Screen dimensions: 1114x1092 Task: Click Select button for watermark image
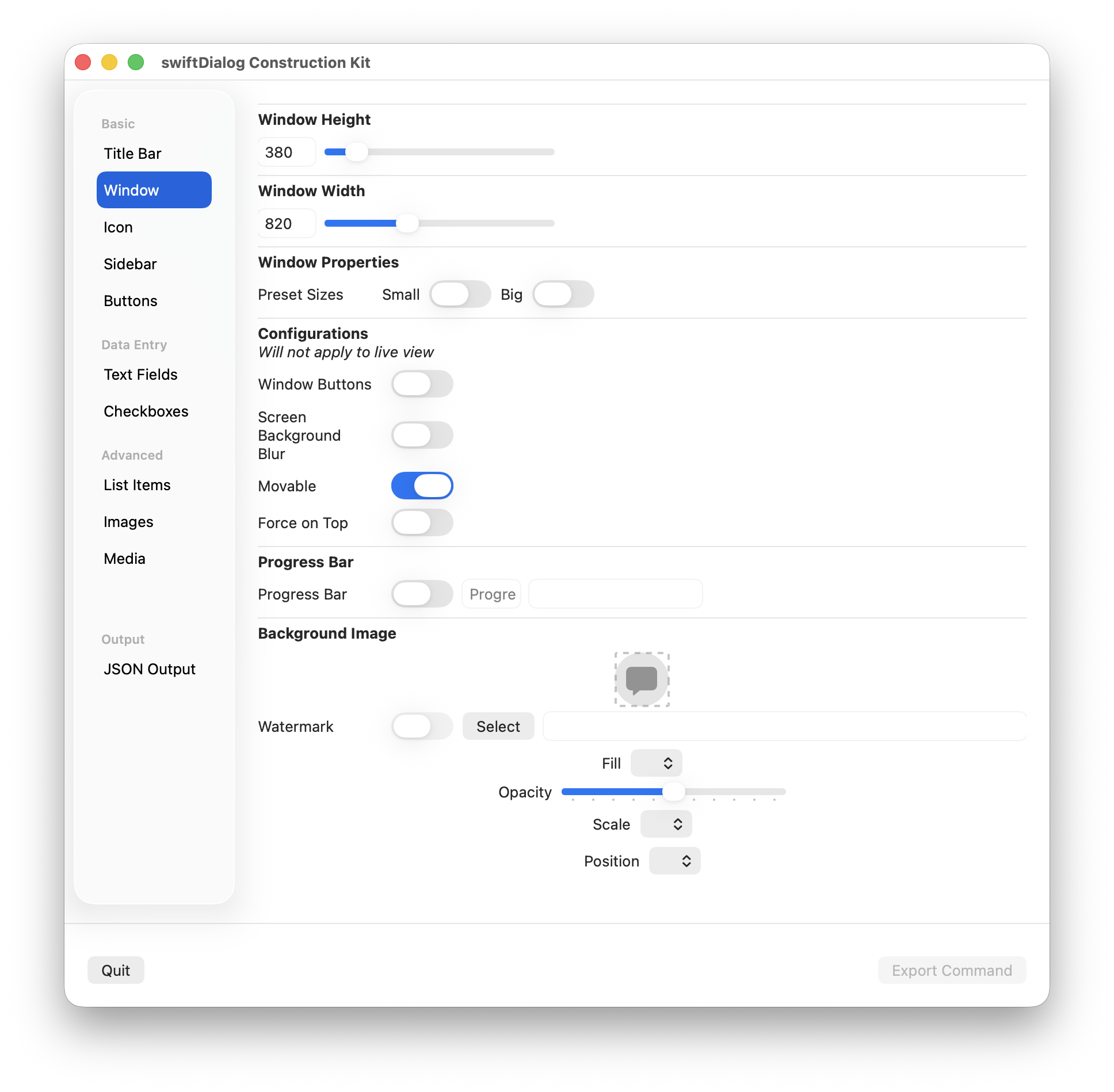pos(498,726)
